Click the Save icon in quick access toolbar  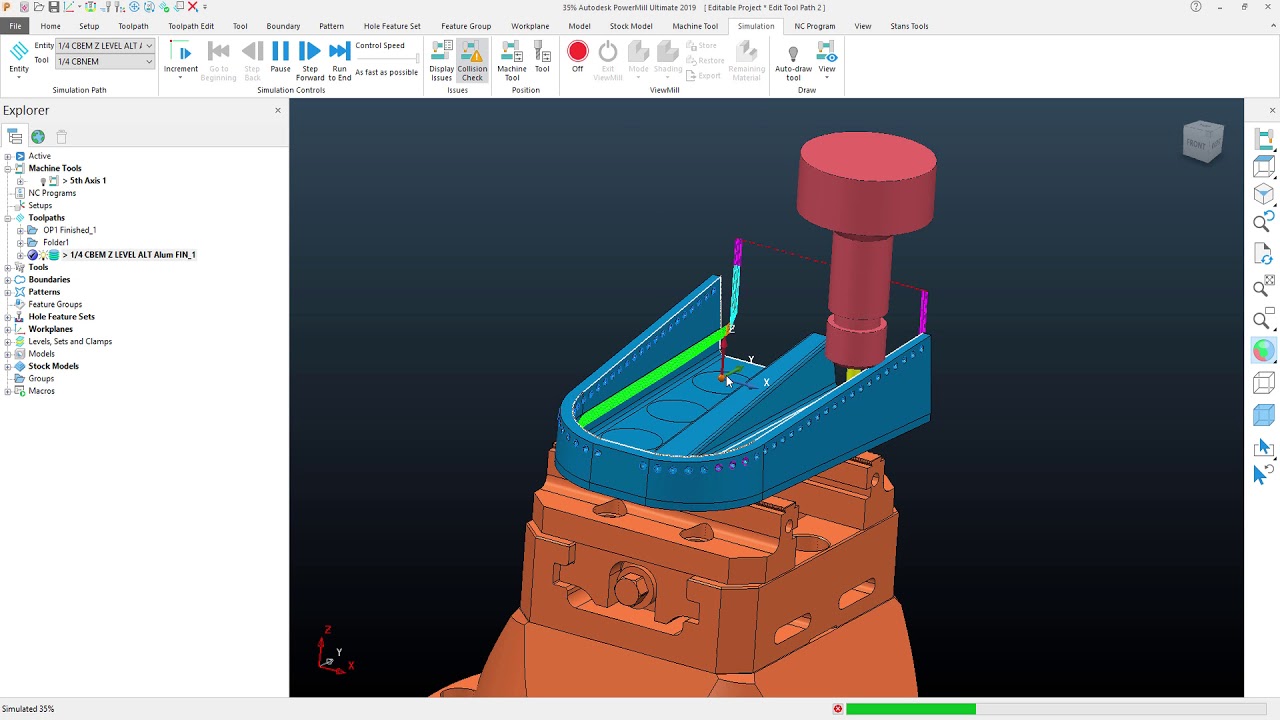pos(53,7)
